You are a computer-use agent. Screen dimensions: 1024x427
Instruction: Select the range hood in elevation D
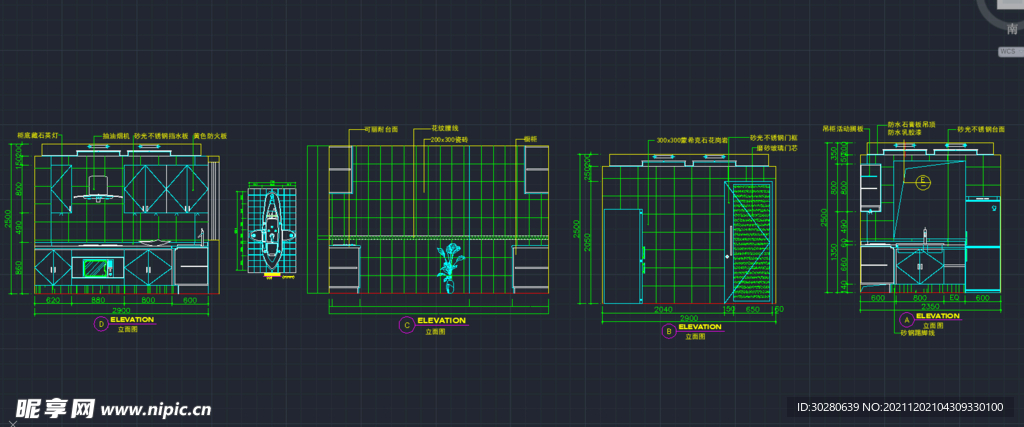click(x=97, y=189)
